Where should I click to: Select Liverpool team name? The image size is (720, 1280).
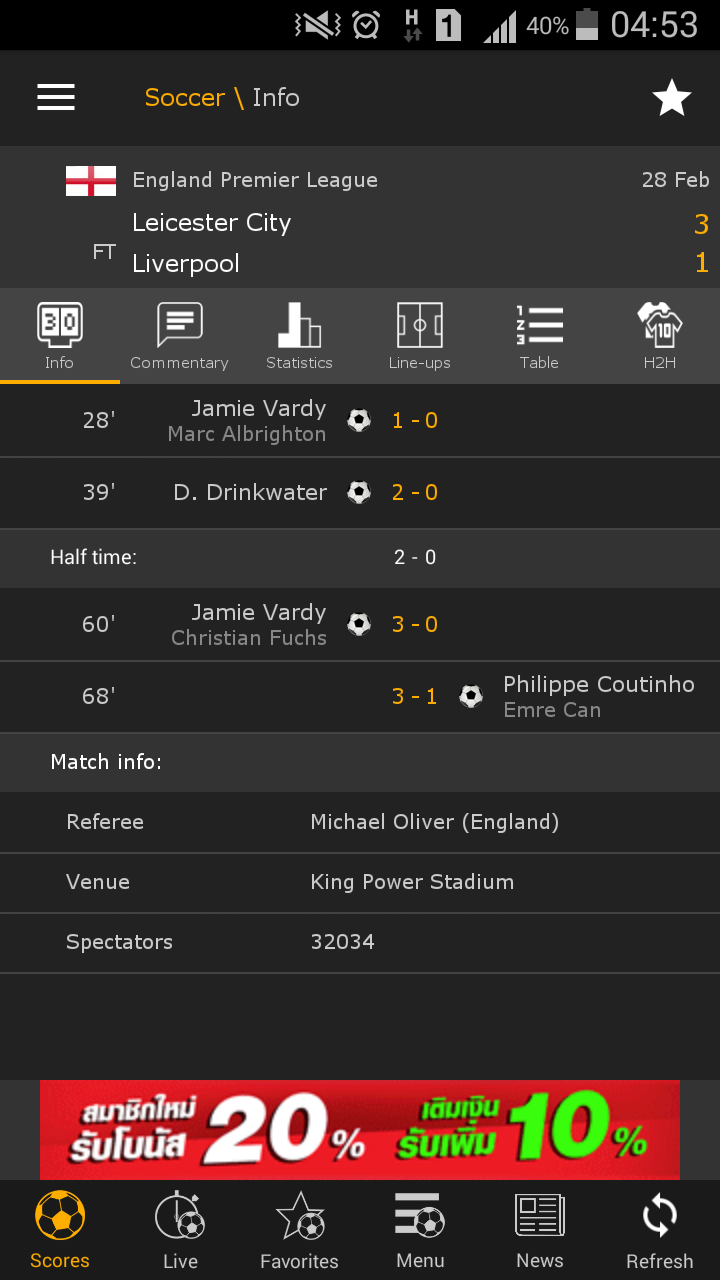click(x=186, y=264)
